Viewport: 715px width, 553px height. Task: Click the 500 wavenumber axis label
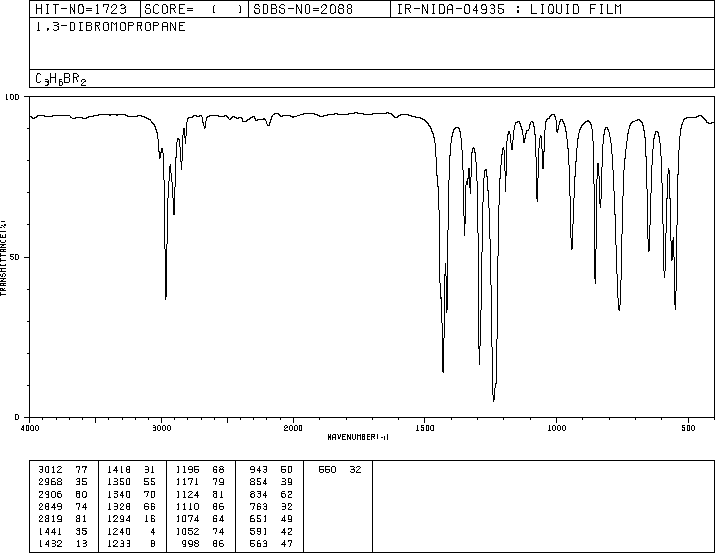click(688, 428)
